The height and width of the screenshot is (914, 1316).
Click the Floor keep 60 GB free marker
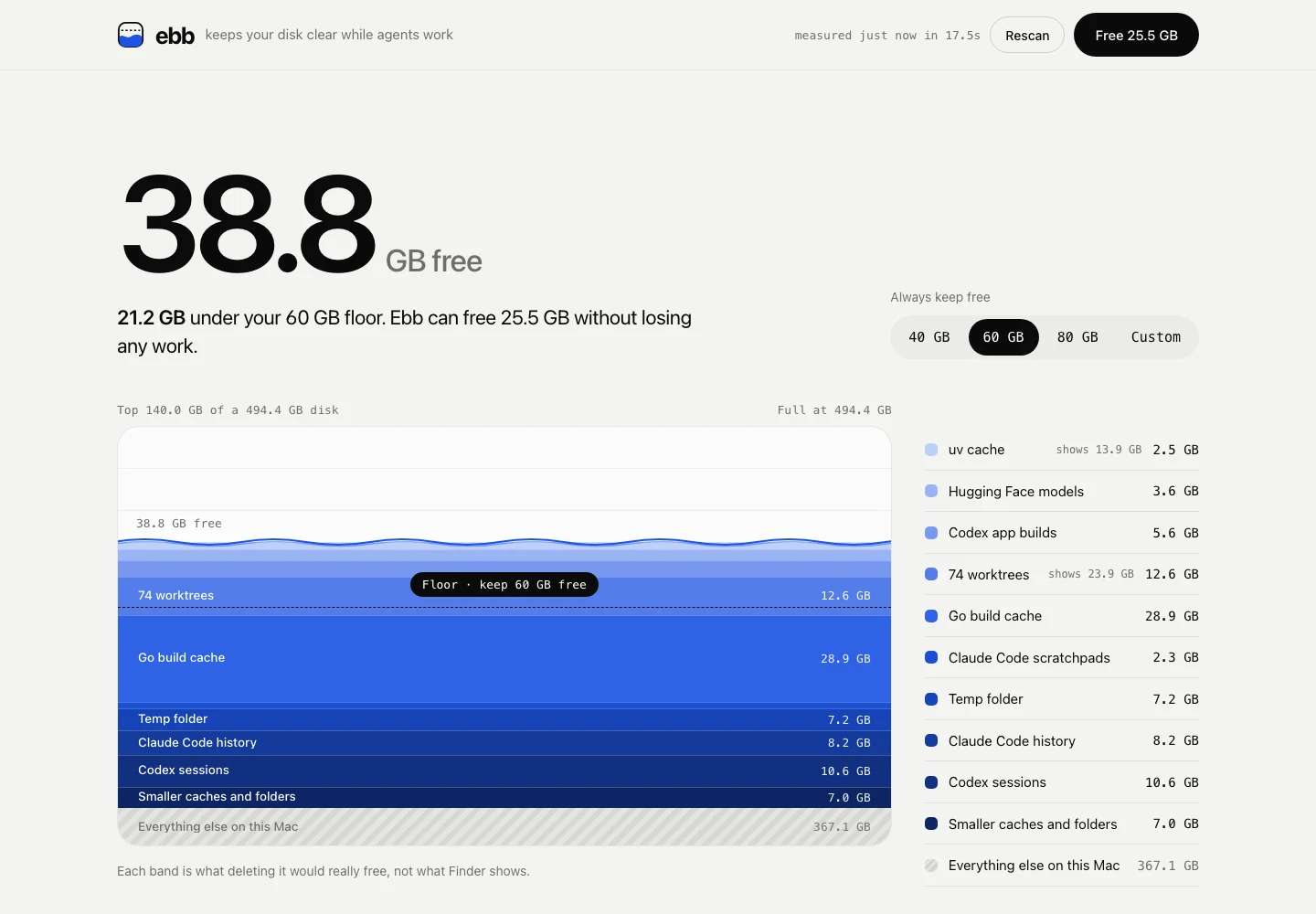[504, 585]
